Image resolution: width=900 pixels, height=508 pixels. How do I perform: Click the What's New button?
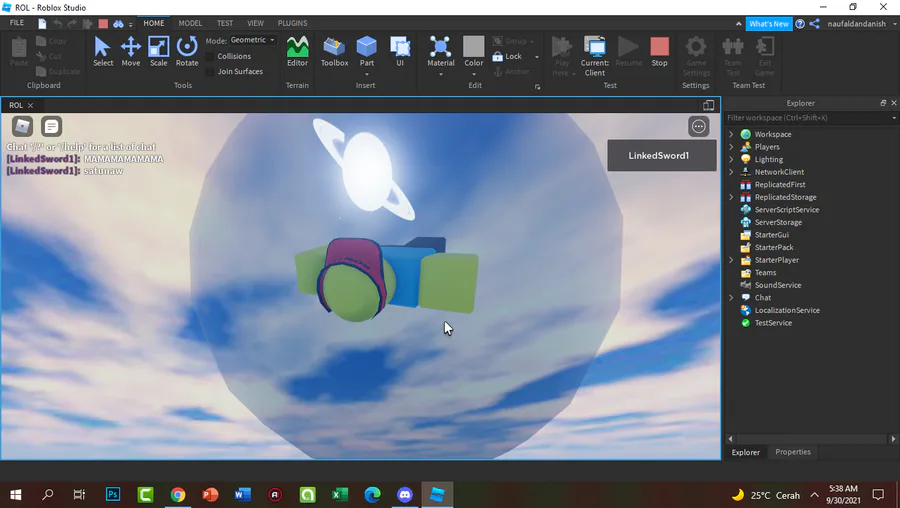tap(769, 24)
